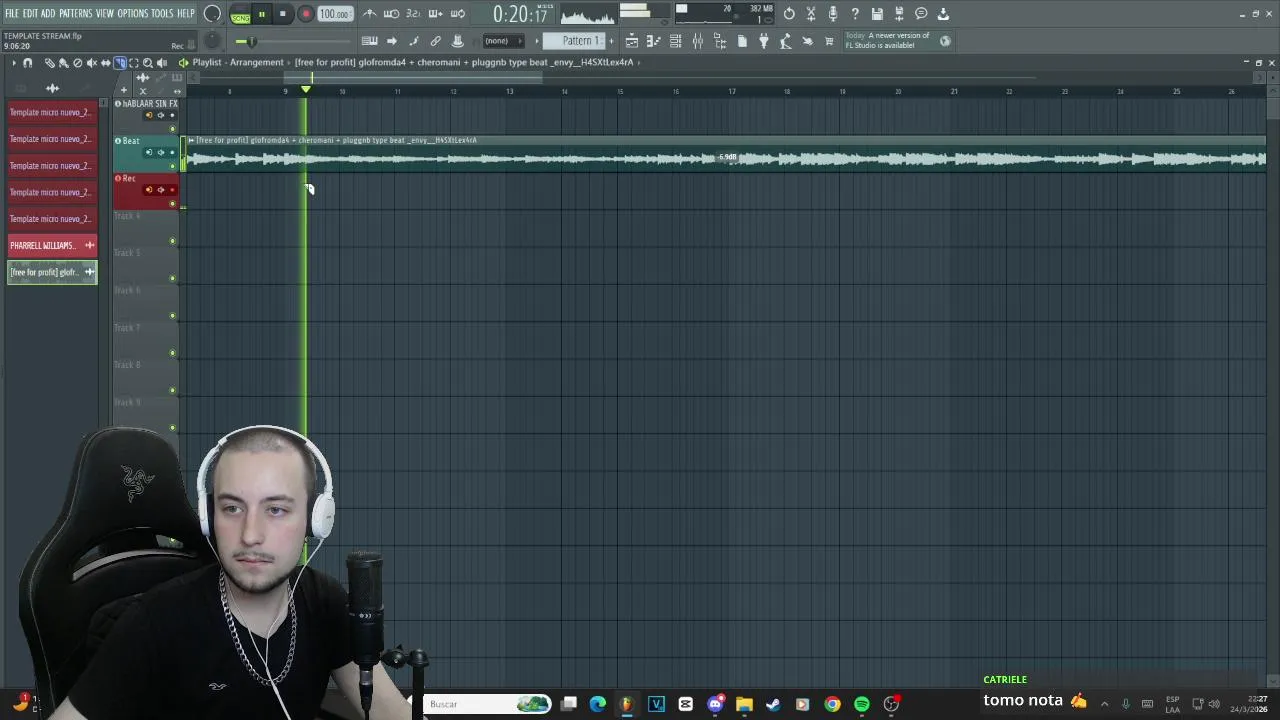Open playlist options menu arrow
This screenshot has height=720, width=1280.
coord(12,63)
